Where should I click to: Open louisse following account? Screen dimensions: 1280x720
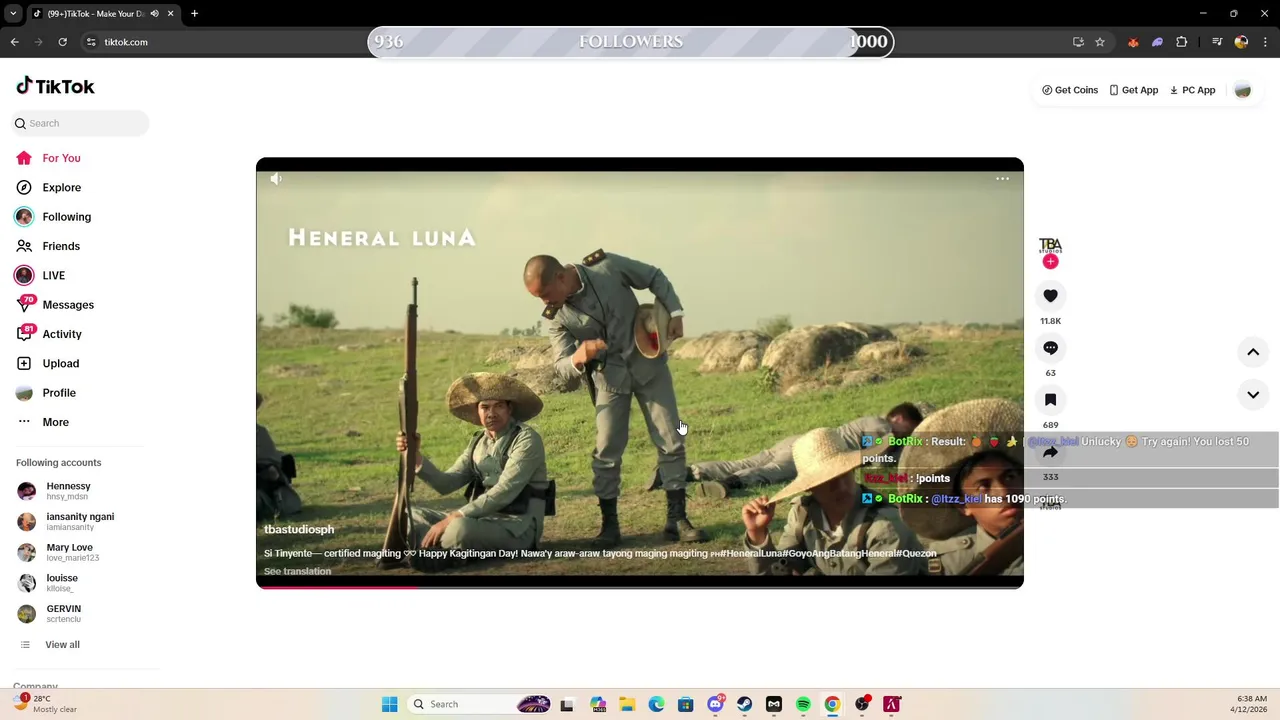(61, 583)
